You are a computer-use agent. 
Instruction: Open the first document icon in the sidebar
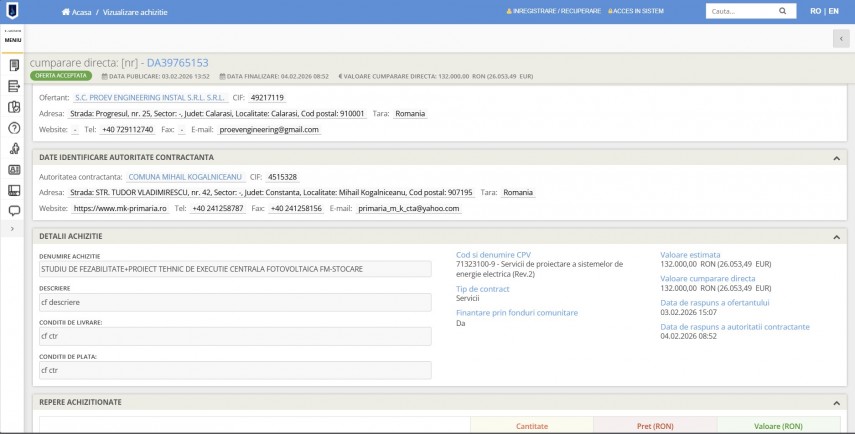coord(14,66)
